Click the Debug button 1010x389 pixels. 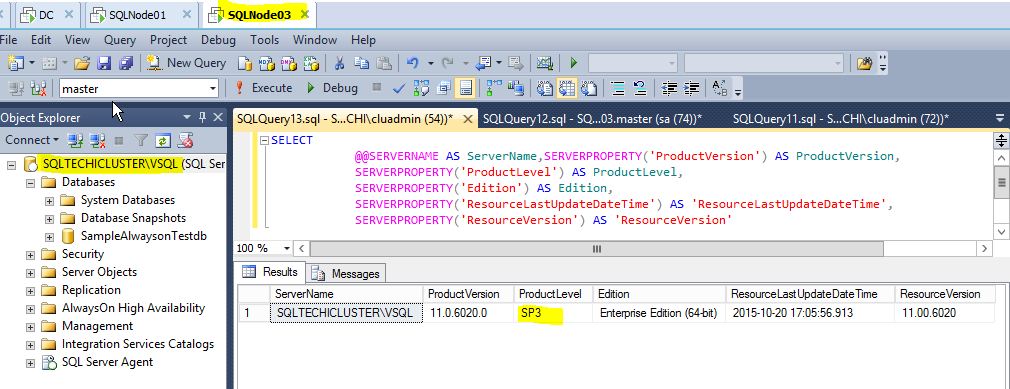332,88
